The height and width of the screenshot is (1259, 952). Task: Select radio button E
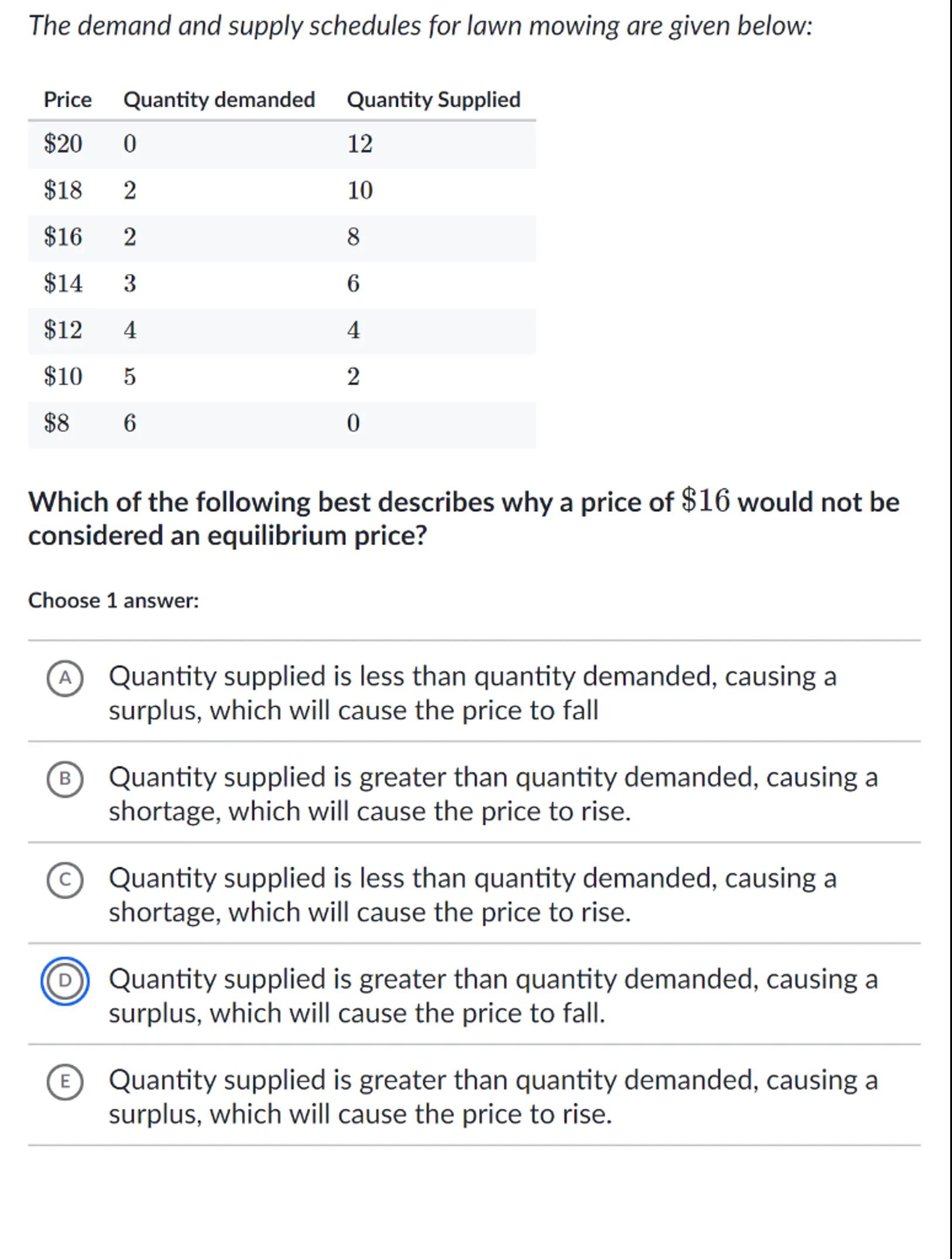point(65,1082)
